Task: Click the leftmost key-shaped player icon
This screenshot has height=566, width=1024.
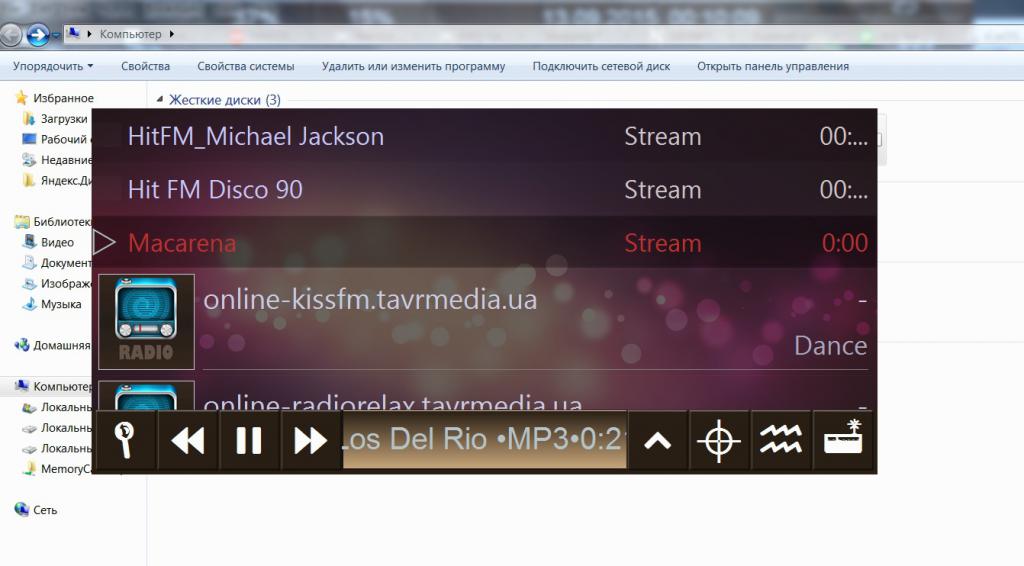Action: (126, 441)
